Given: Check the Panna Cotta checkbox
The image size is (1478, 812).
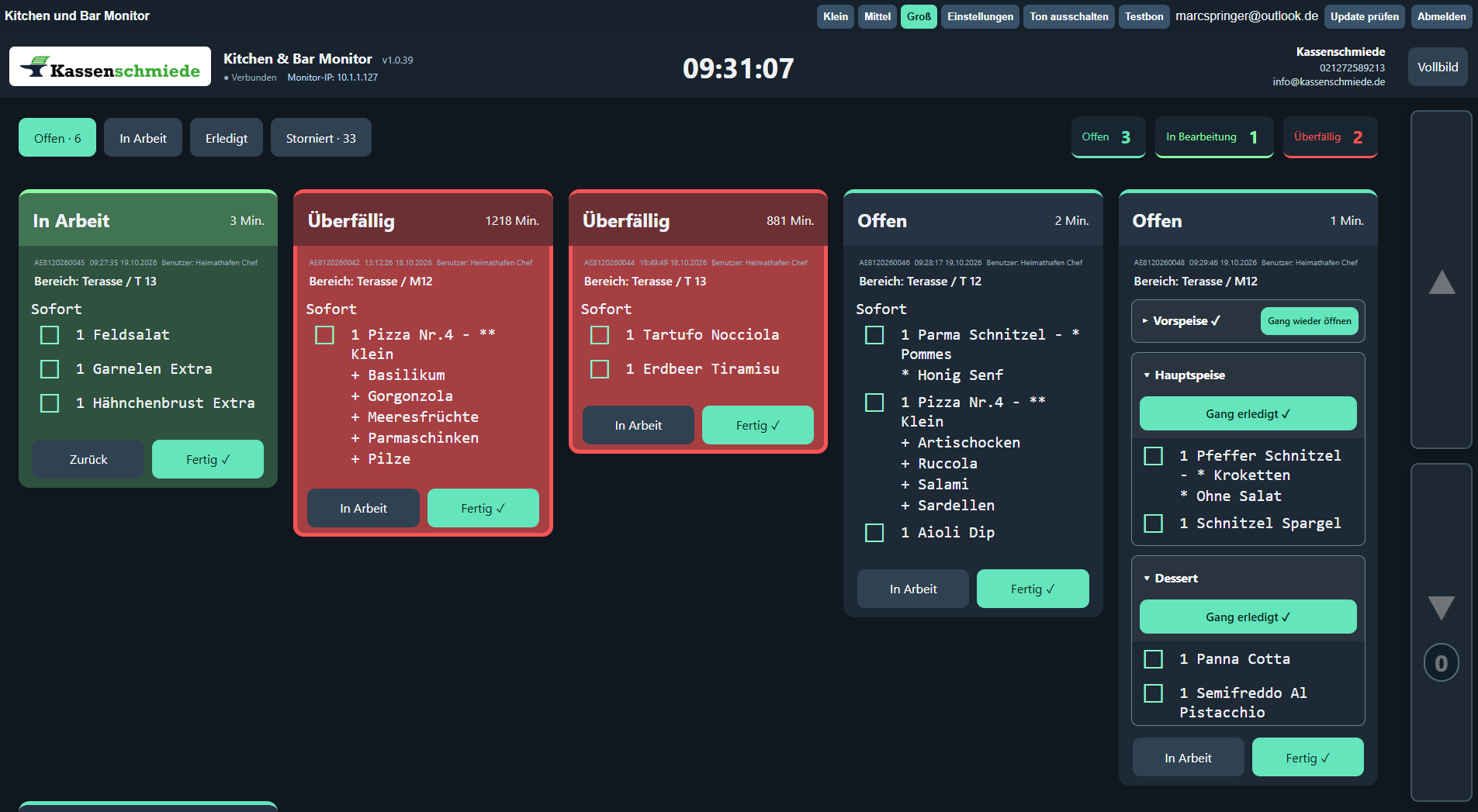Looking at the screenshot, I should pos(1154,659).
